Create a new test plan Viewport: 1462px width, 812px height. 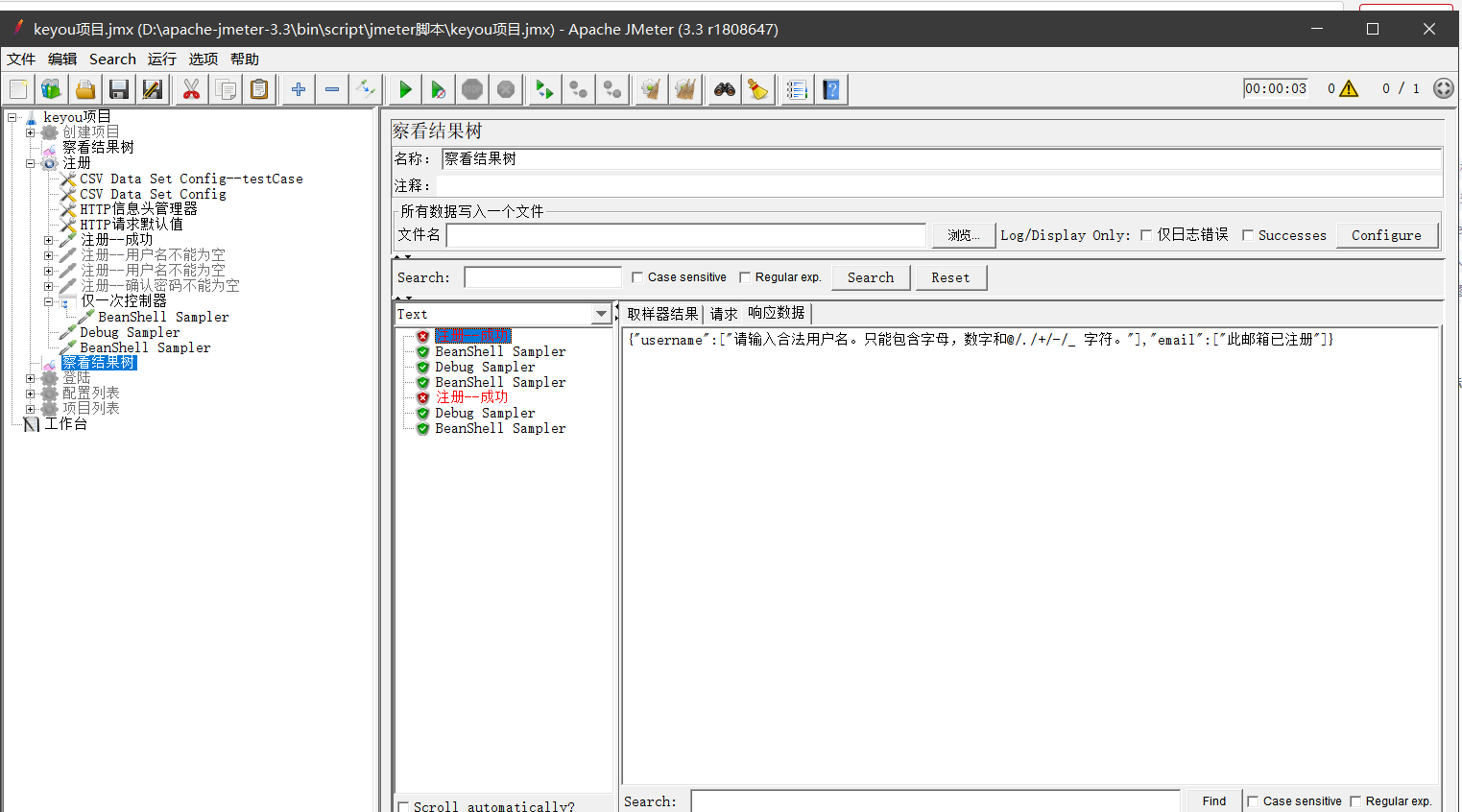[18, 88]
